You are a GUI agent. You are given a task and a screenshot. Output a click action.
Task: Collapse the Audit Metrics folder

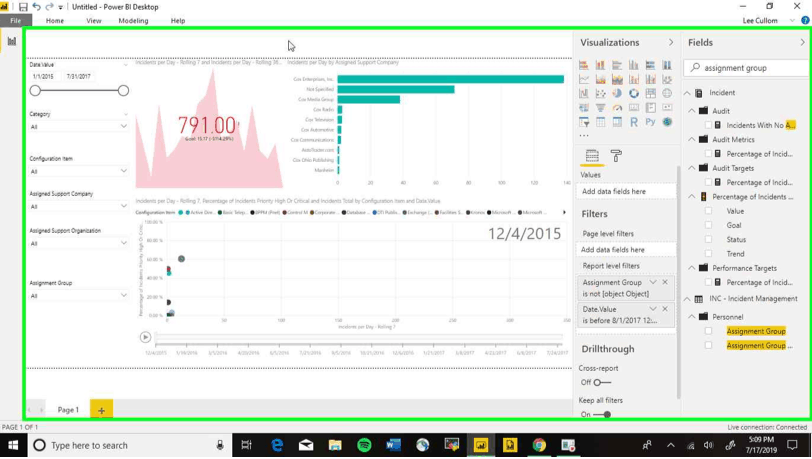coord(692,139)
